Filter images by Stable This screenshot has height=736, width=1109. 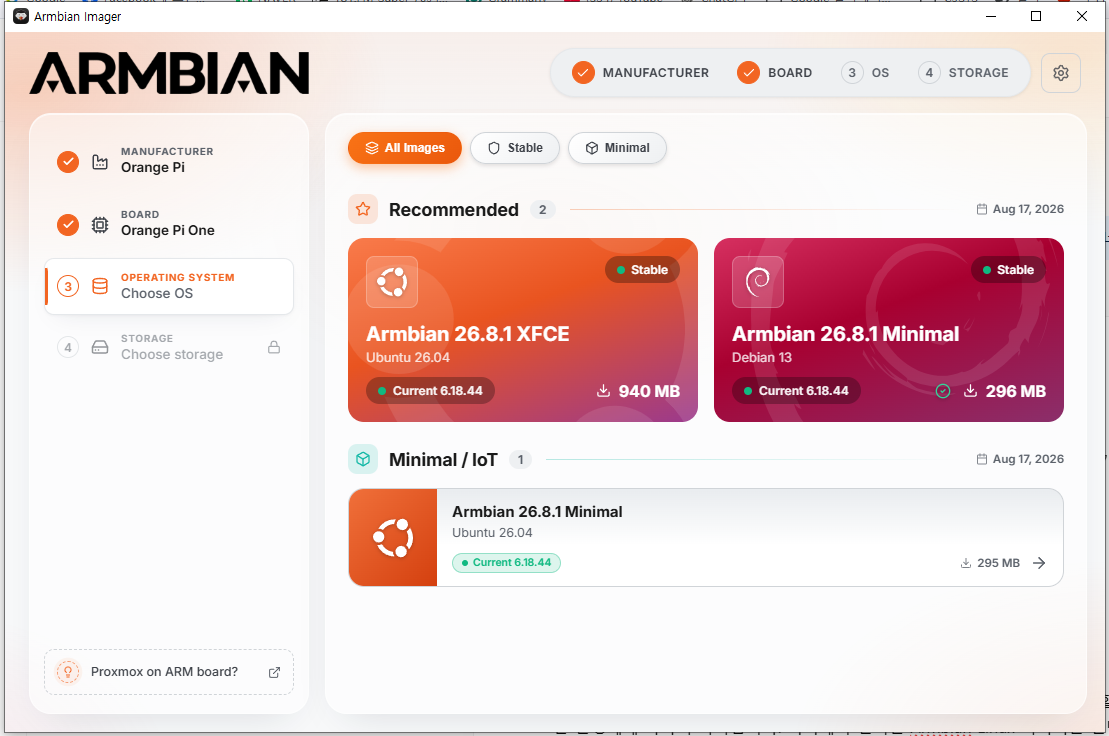(515, 148)
